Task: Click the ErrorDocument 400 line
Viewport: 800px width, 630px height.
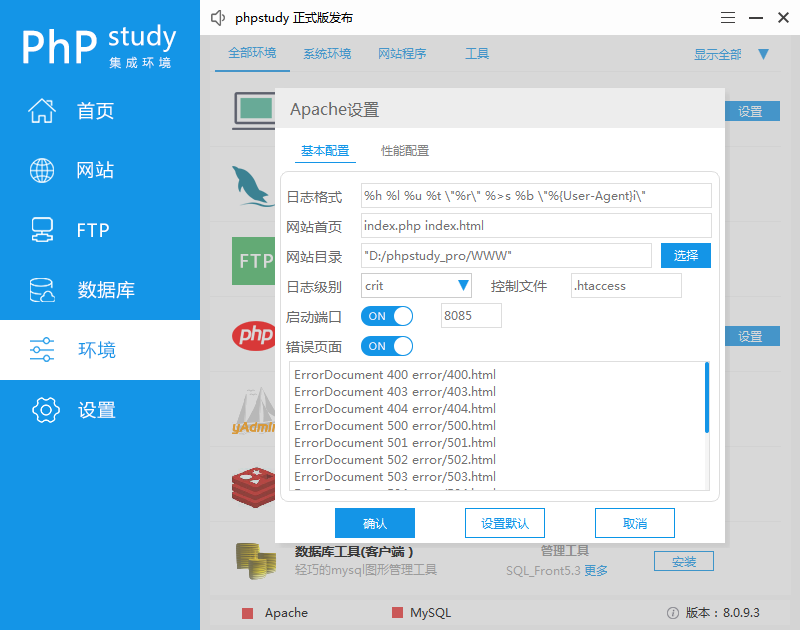Action: tap(395, 375)
